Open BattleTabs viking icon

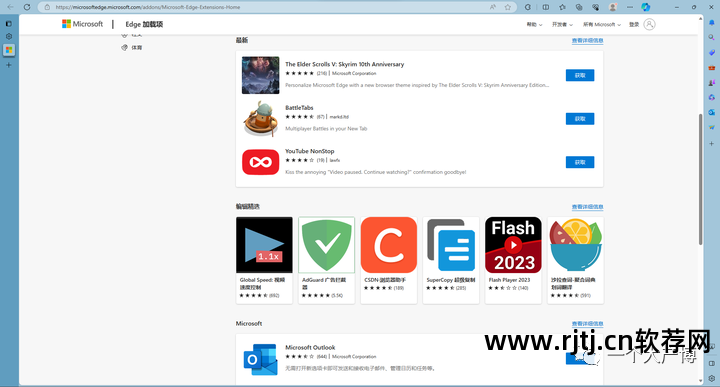[x=260, y=118]
